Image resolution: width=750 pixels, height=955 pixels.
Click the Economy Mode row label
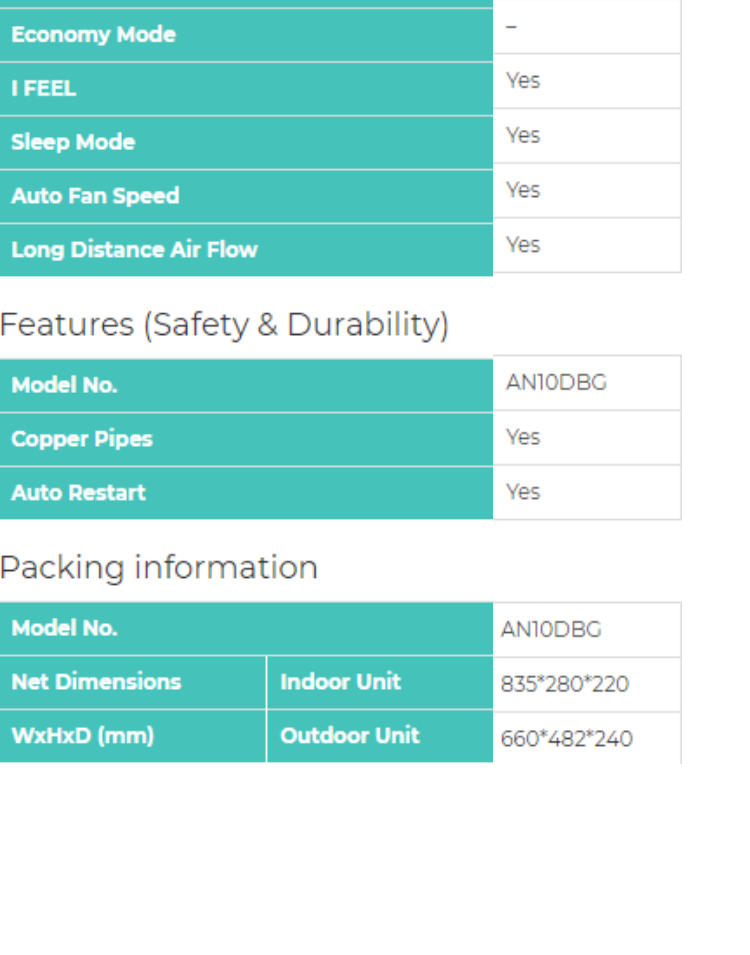click(93, 34)
